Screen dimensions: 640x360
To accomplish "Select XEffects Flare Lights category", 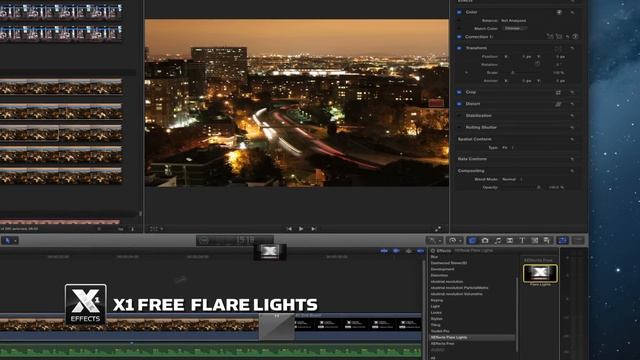I will [472, 338].
